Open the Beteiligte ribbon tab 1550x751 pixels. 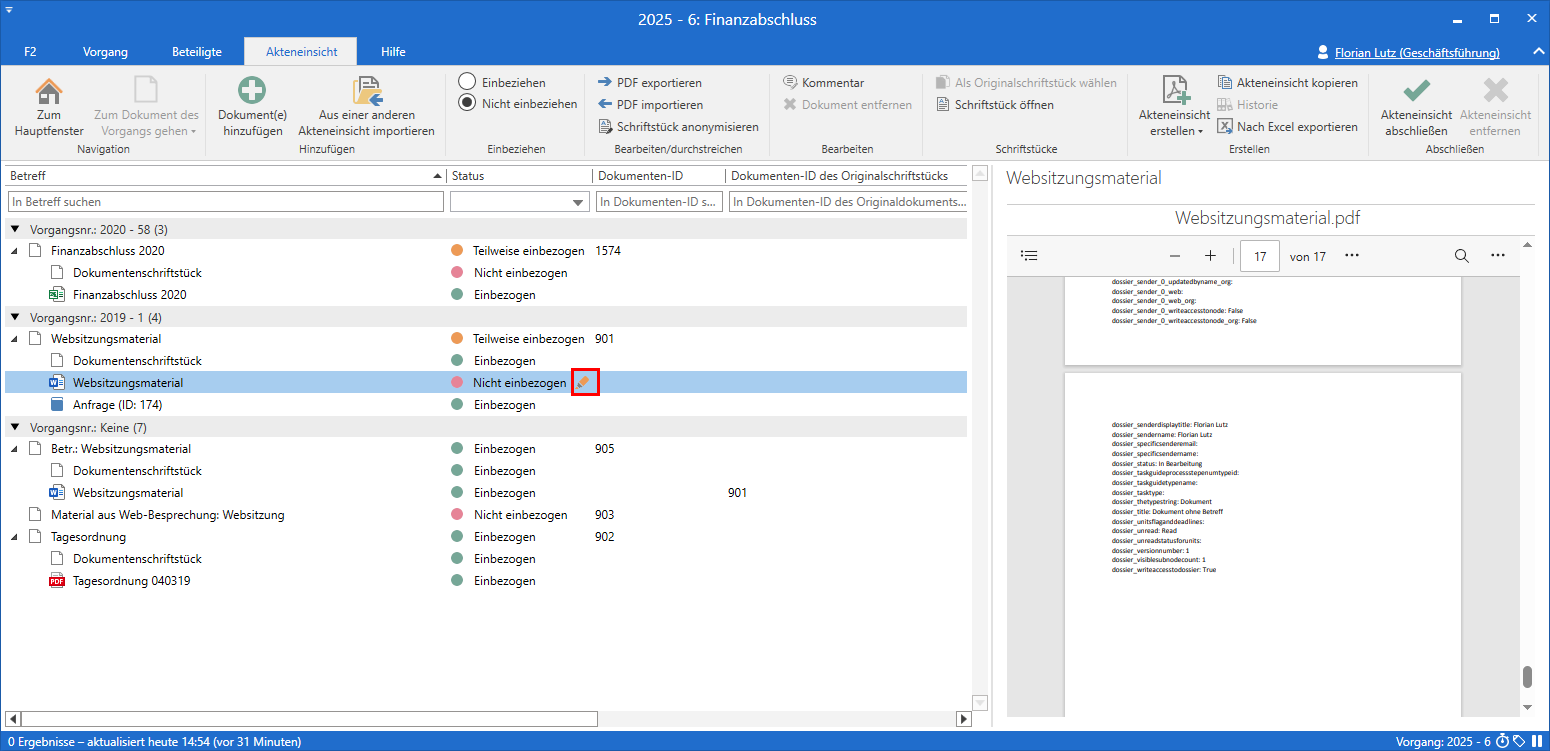coord(196,52)
